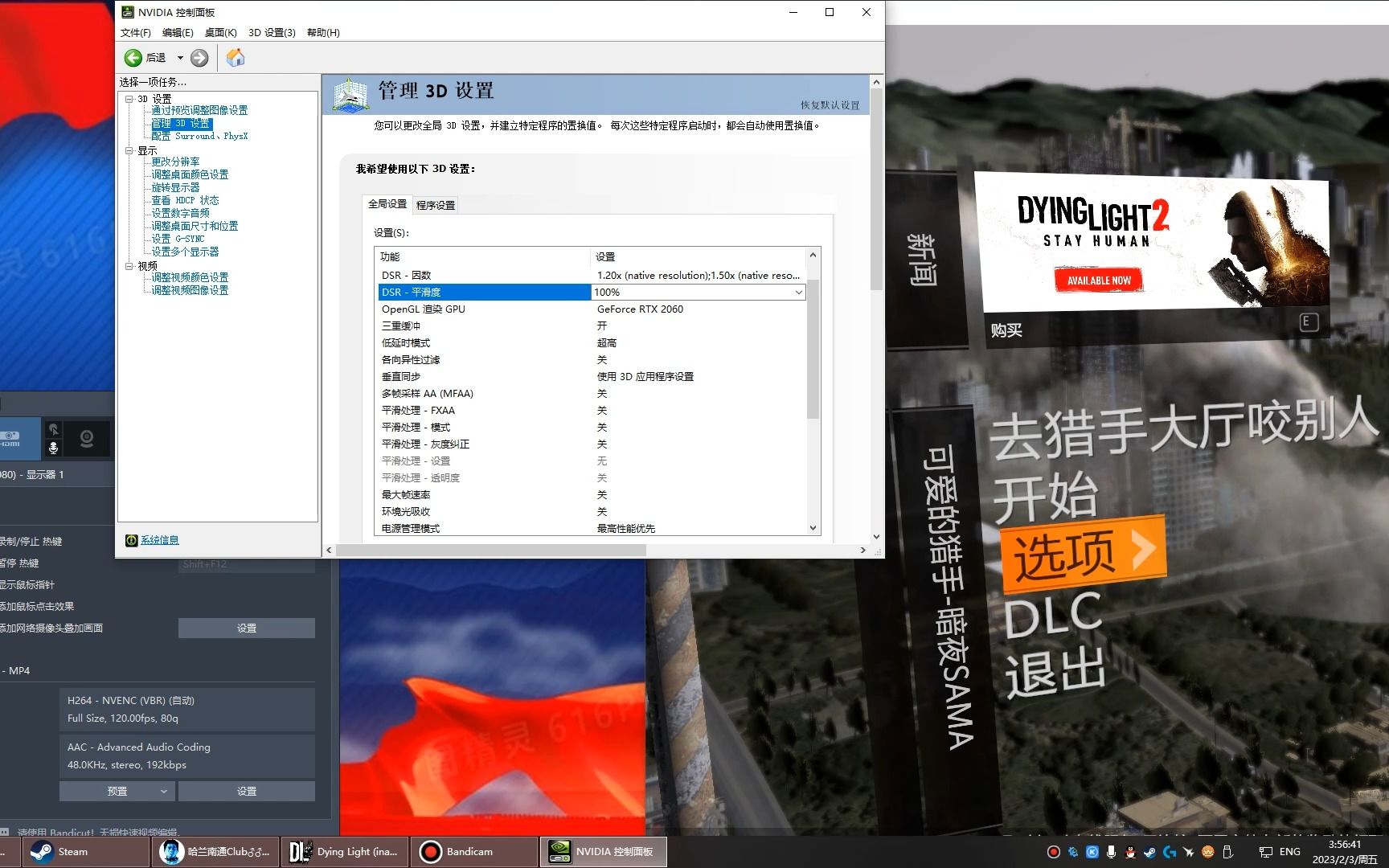Select 最大帧速率 settings row
Image resolution: width=1389 pixels, height=868 pixels.
point(592,495)
